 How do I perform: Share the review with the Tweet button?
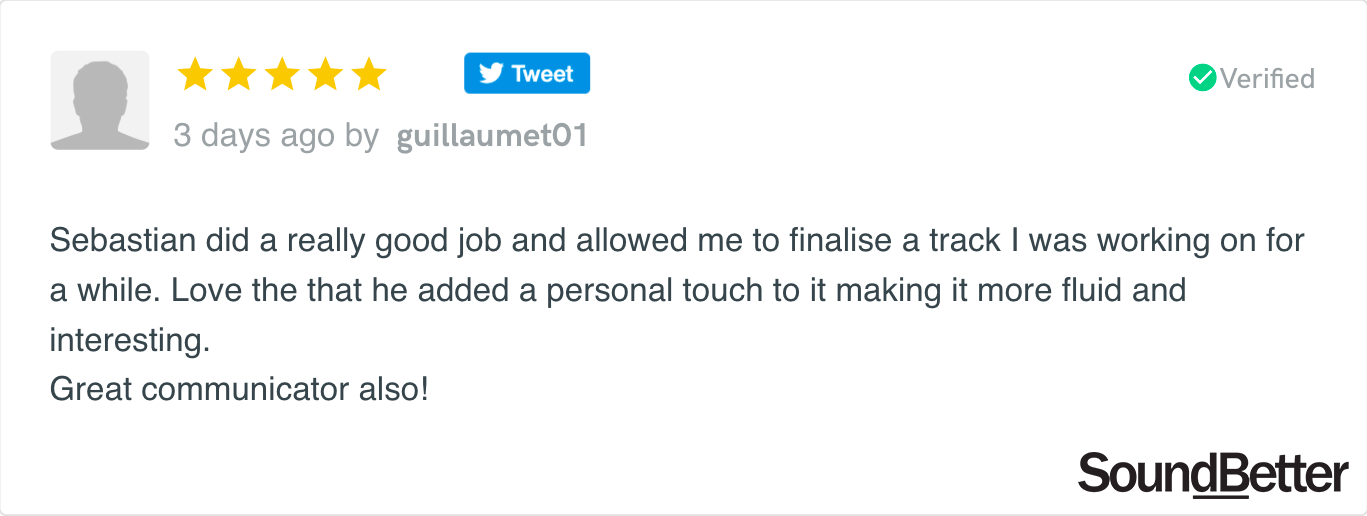(527, 73)
